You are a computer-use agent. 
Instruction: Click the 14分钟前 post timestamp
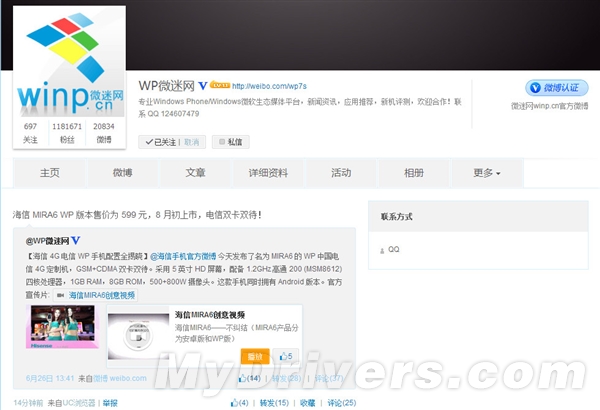tap(28, 403)
